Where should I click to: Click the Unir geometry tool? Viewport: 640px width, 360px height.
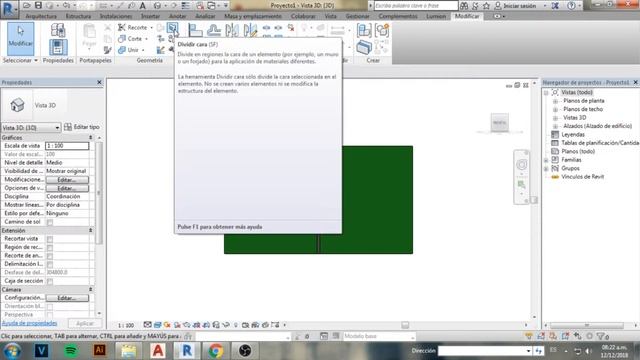(129, 50)
